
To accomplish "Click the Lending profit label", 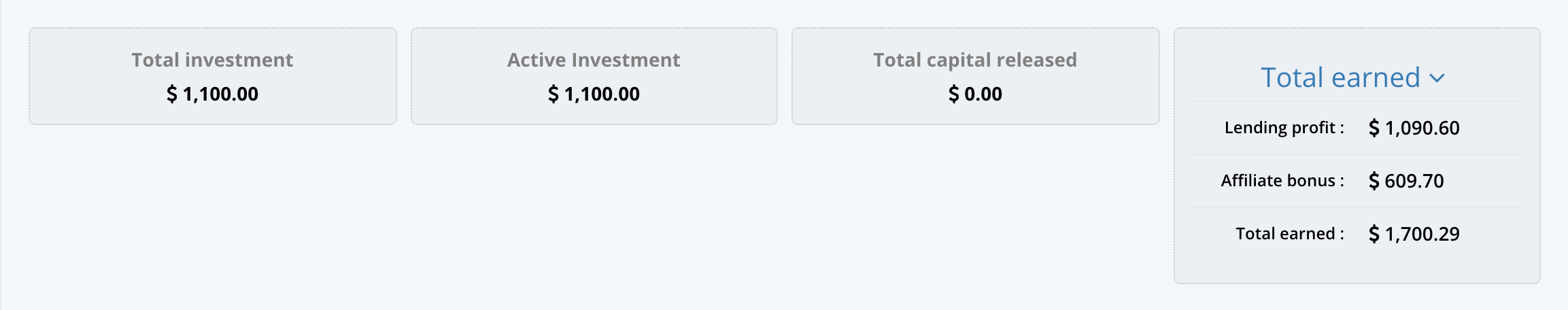I will click(1284, 128).
